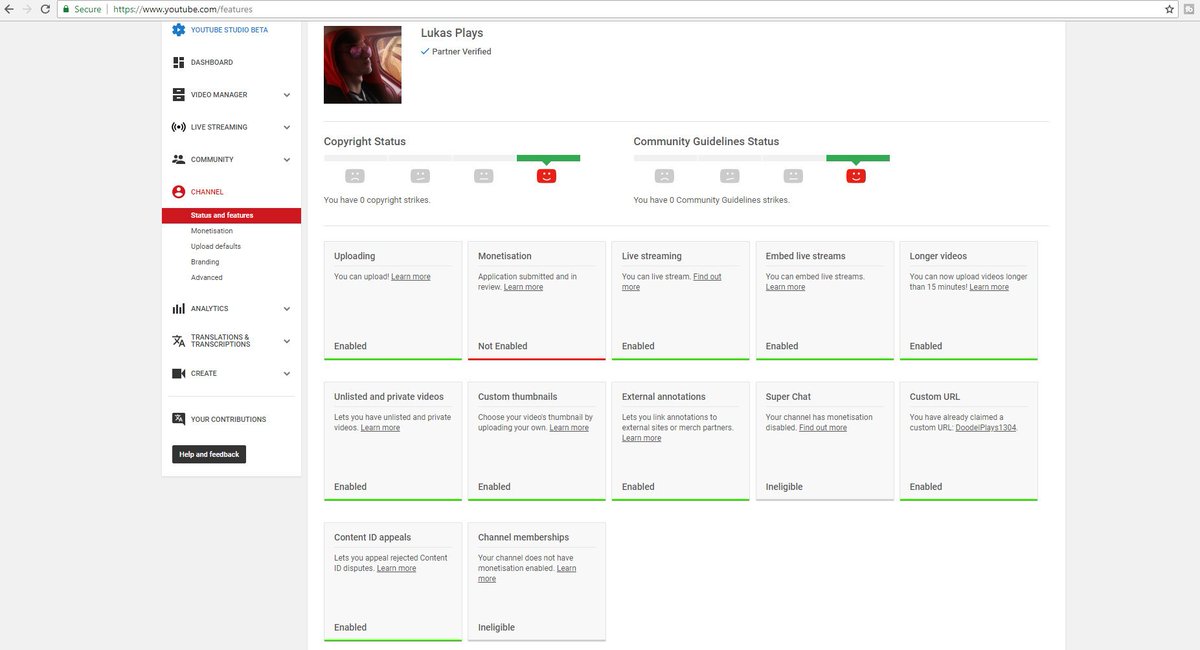This screenshot has width=1200, height=650.
Task: Open the Branding submenu item
Action: 205,262
